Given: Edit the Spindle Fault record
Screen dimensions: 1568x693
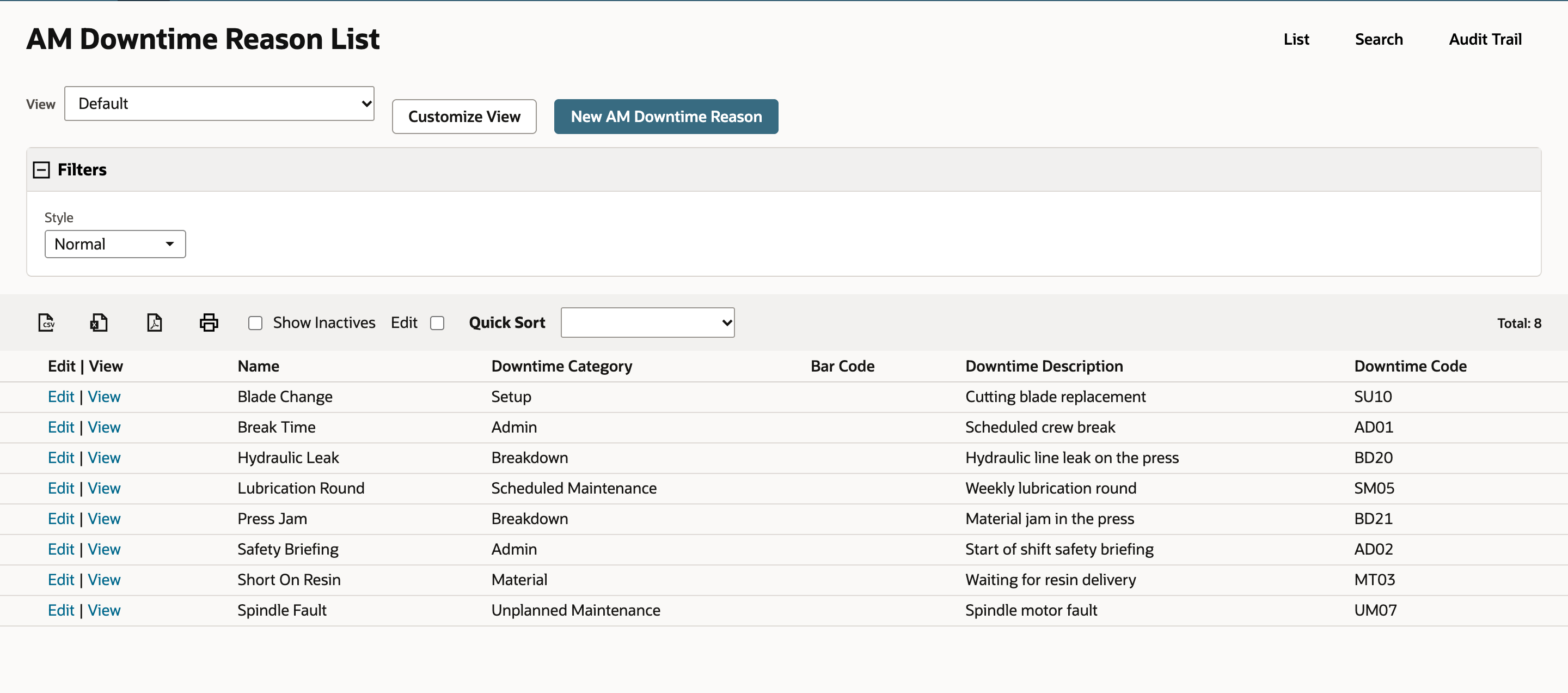Looking at the screenshot, I should tap(61, 610).
